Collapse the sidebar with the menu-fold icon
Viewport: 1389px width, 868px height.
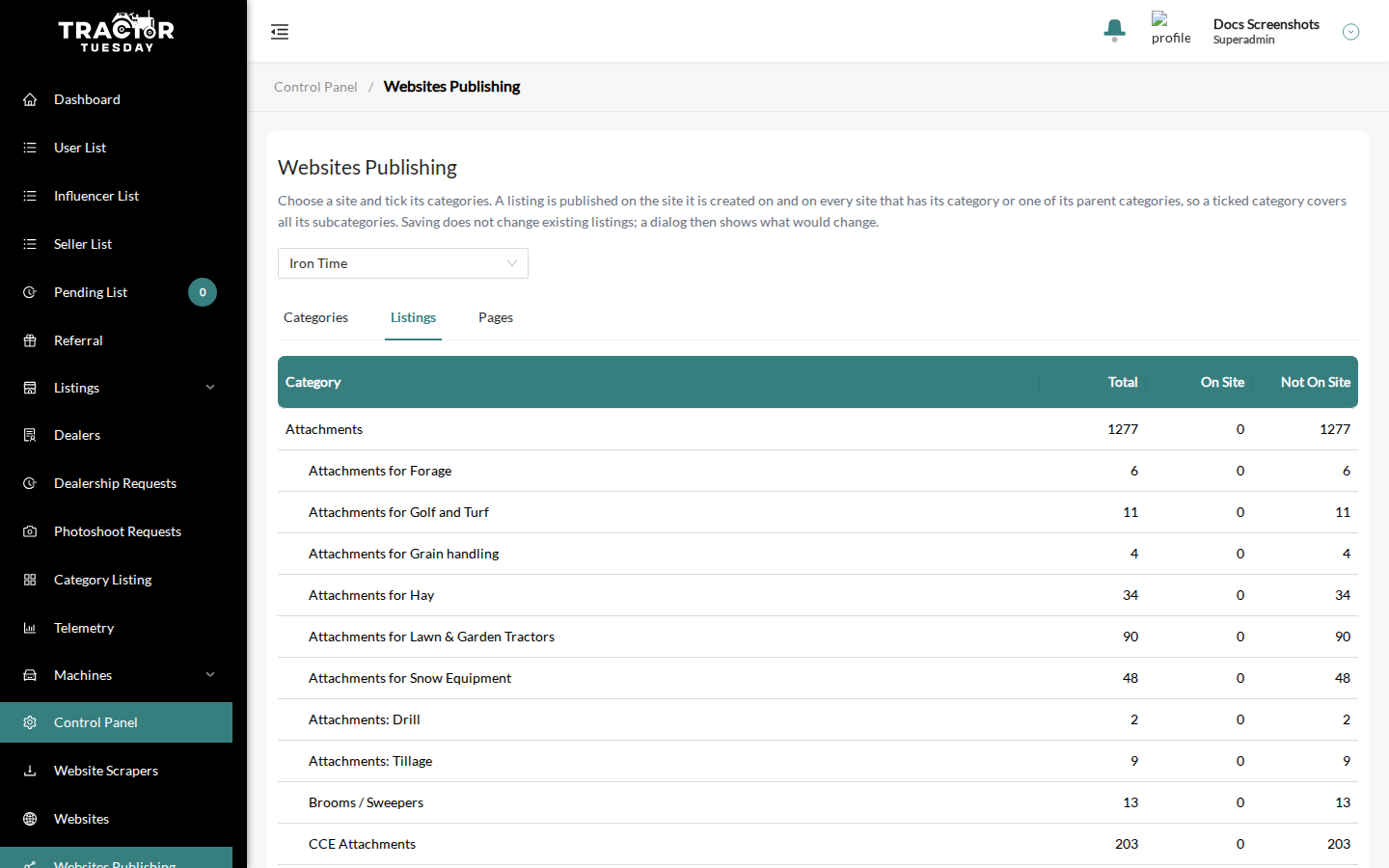pos(280,32)
